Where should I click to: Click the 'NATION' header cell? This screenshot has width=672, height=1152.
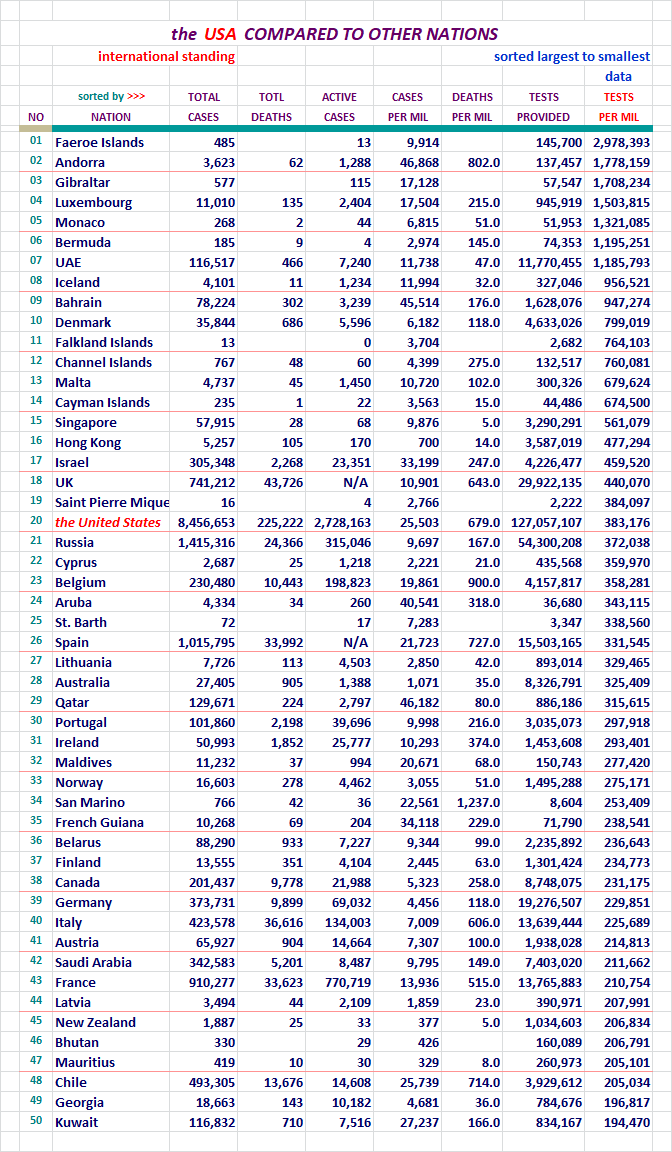111,117
